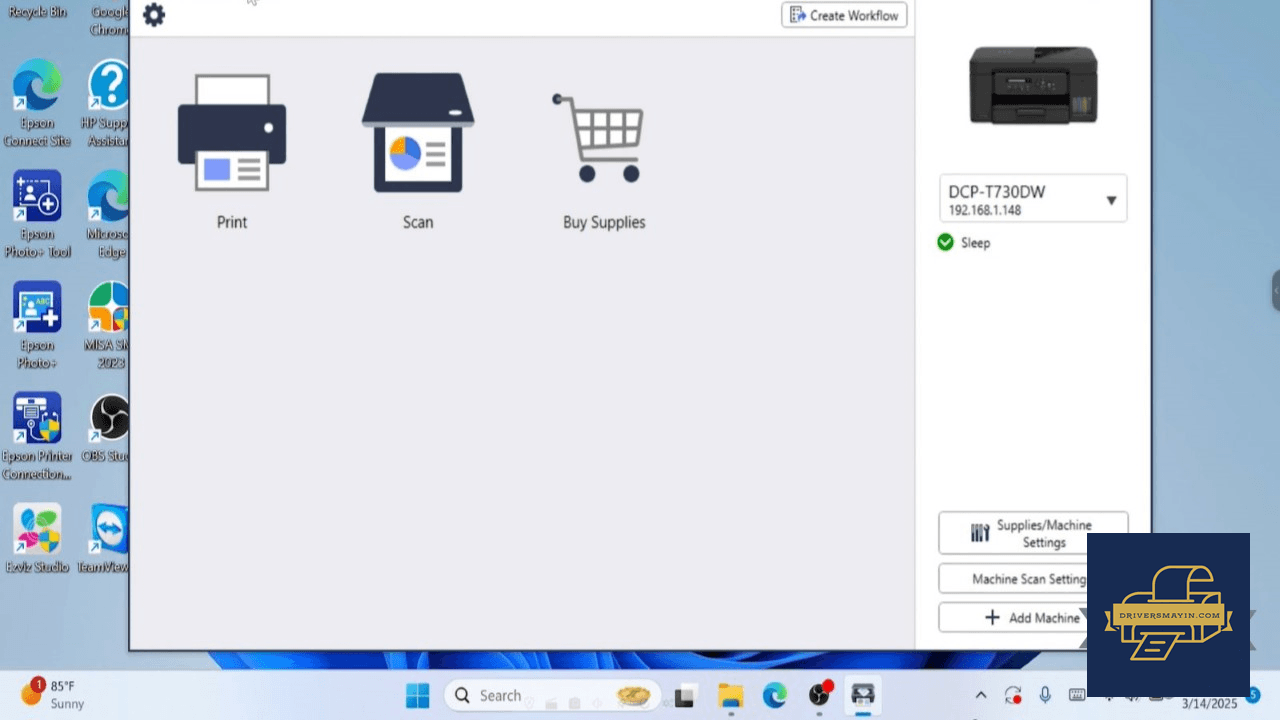Open Supplies/Machine Settings
Image resolution: width=1280 pixels, height=720 pixels.
coord(1033,533)
